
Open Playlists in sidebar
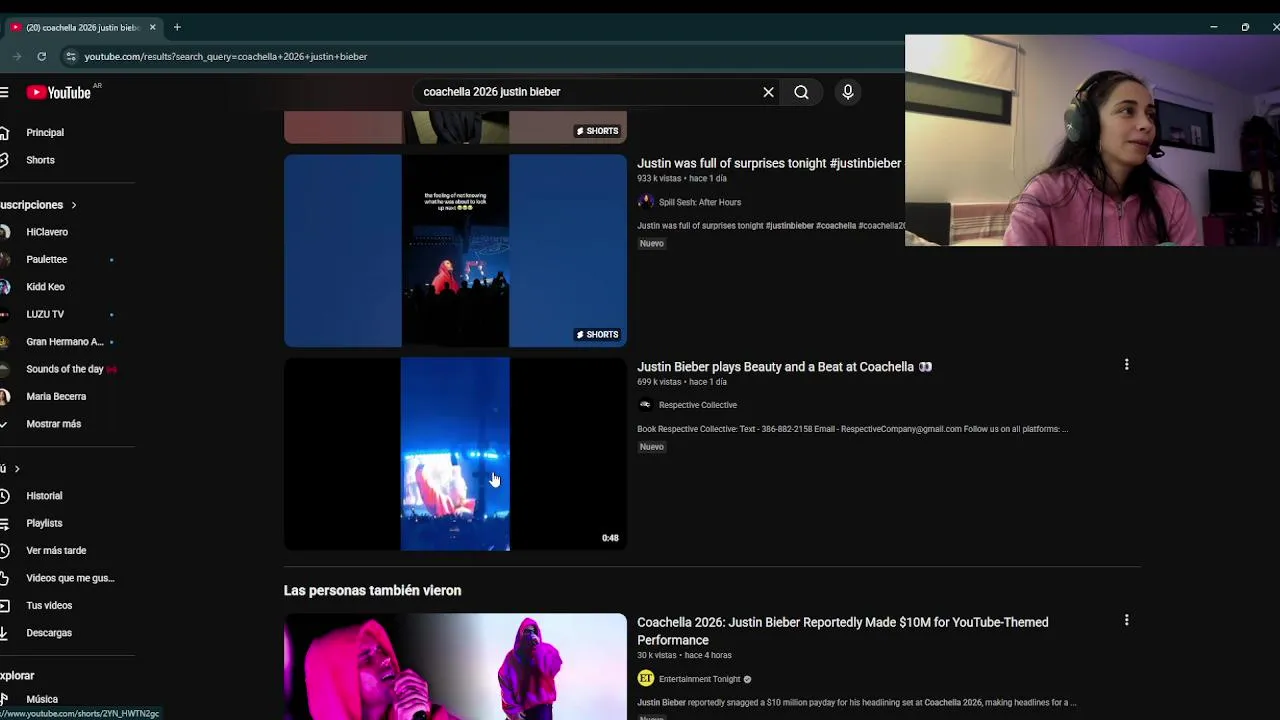pos(44,523)
